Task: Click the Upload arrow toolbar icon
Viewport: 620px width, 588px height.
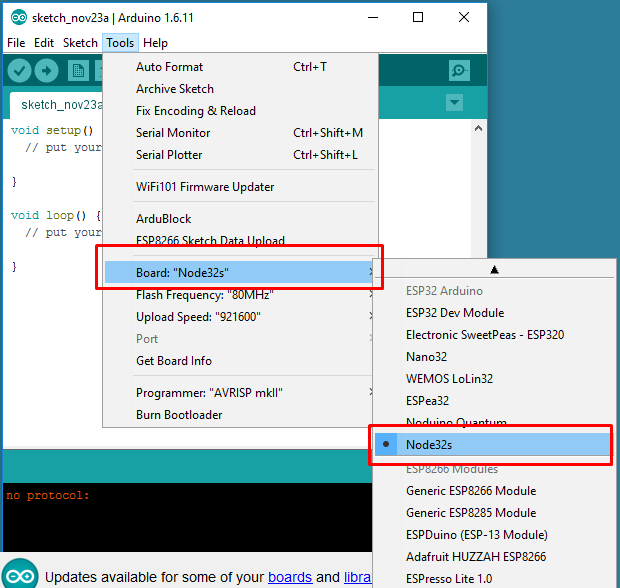Action: pyautogui.click(x=46, y=70)
